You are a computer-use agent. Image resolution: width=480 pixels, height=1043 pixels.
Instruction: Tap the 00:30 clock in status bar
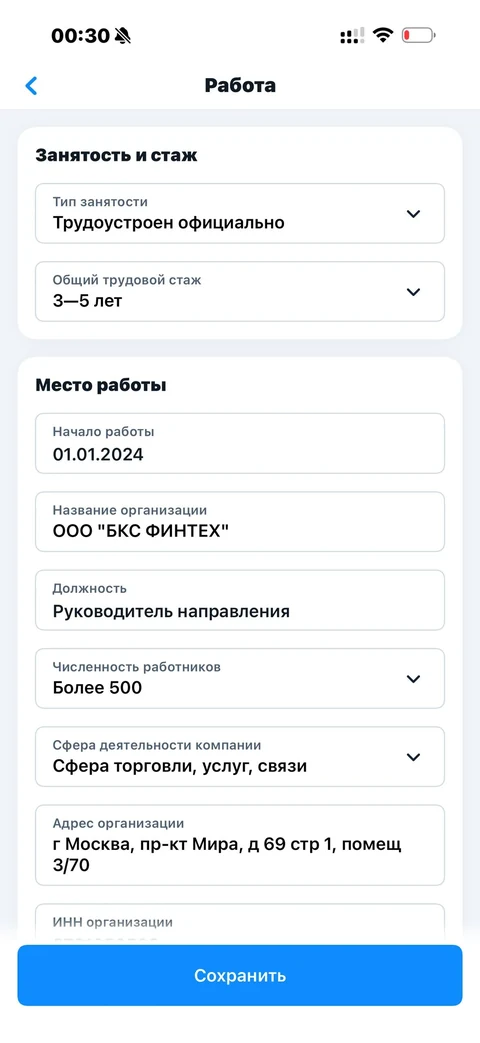[80, 35]
